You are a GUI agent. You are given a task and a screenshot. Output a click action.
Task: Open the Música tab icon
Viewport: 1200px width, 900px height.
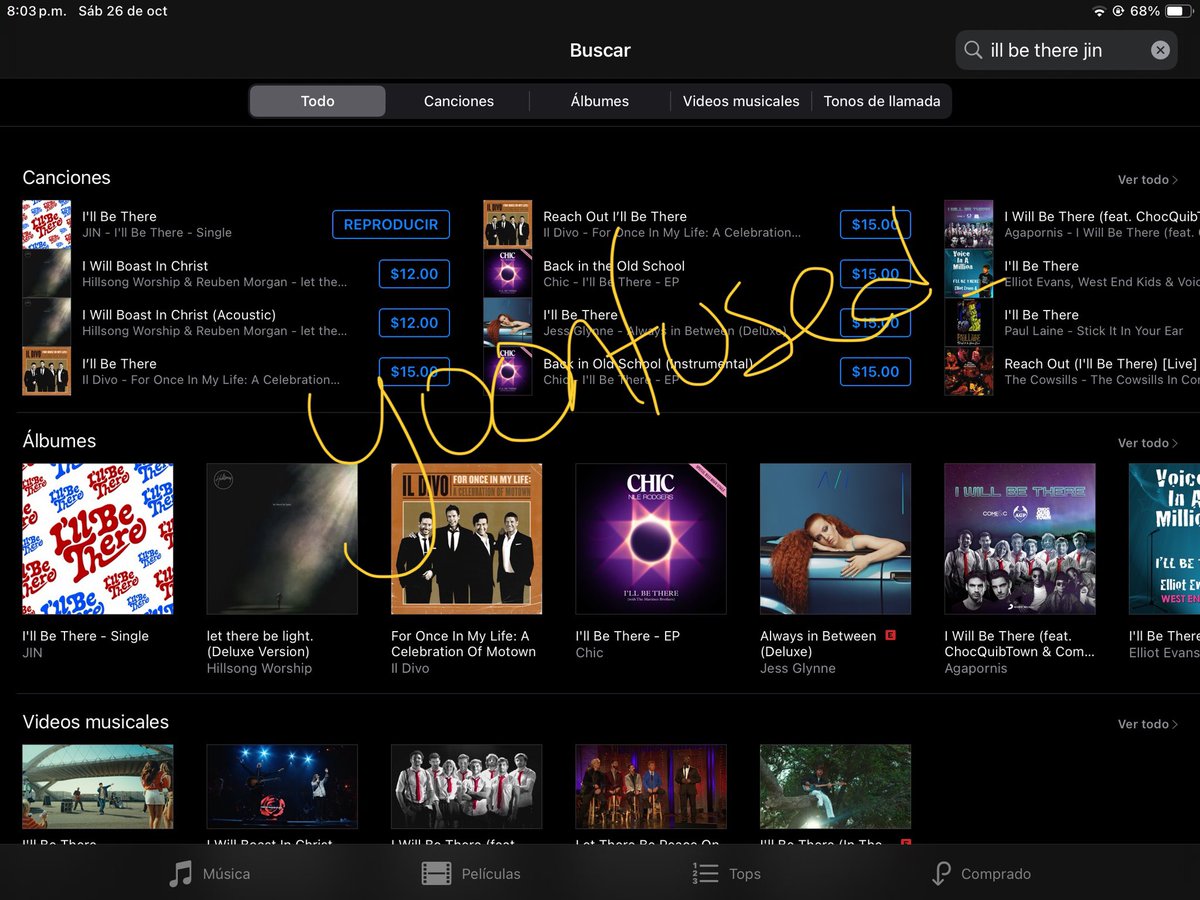click(x=181, y=873)
